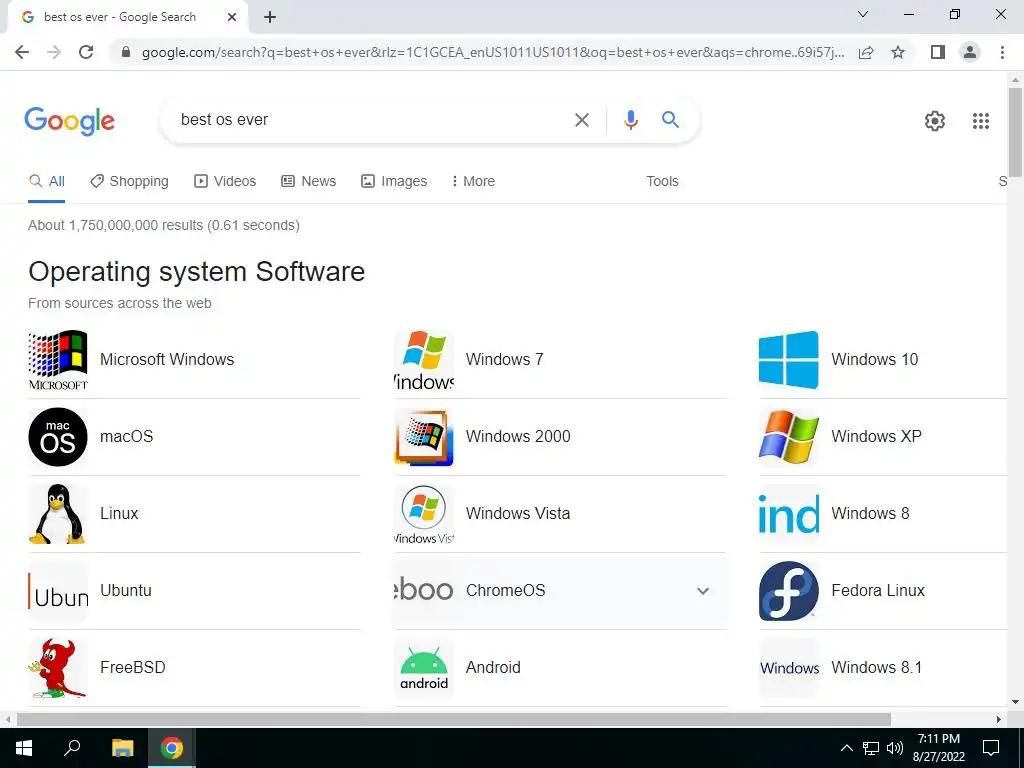Switch to the Shopping tab
Screen dimensions: 1024x768
click(x=129, y=181)
